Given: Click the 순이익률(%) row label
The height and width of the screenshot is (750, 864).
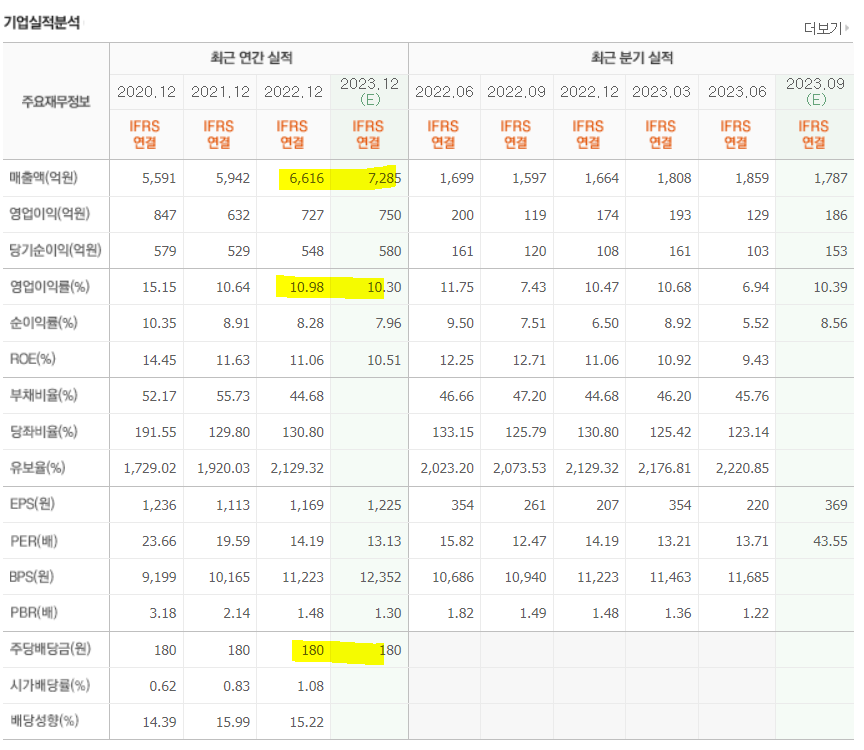Looking at the screenshot, I should pyautogui.click(x=44, y=323).
